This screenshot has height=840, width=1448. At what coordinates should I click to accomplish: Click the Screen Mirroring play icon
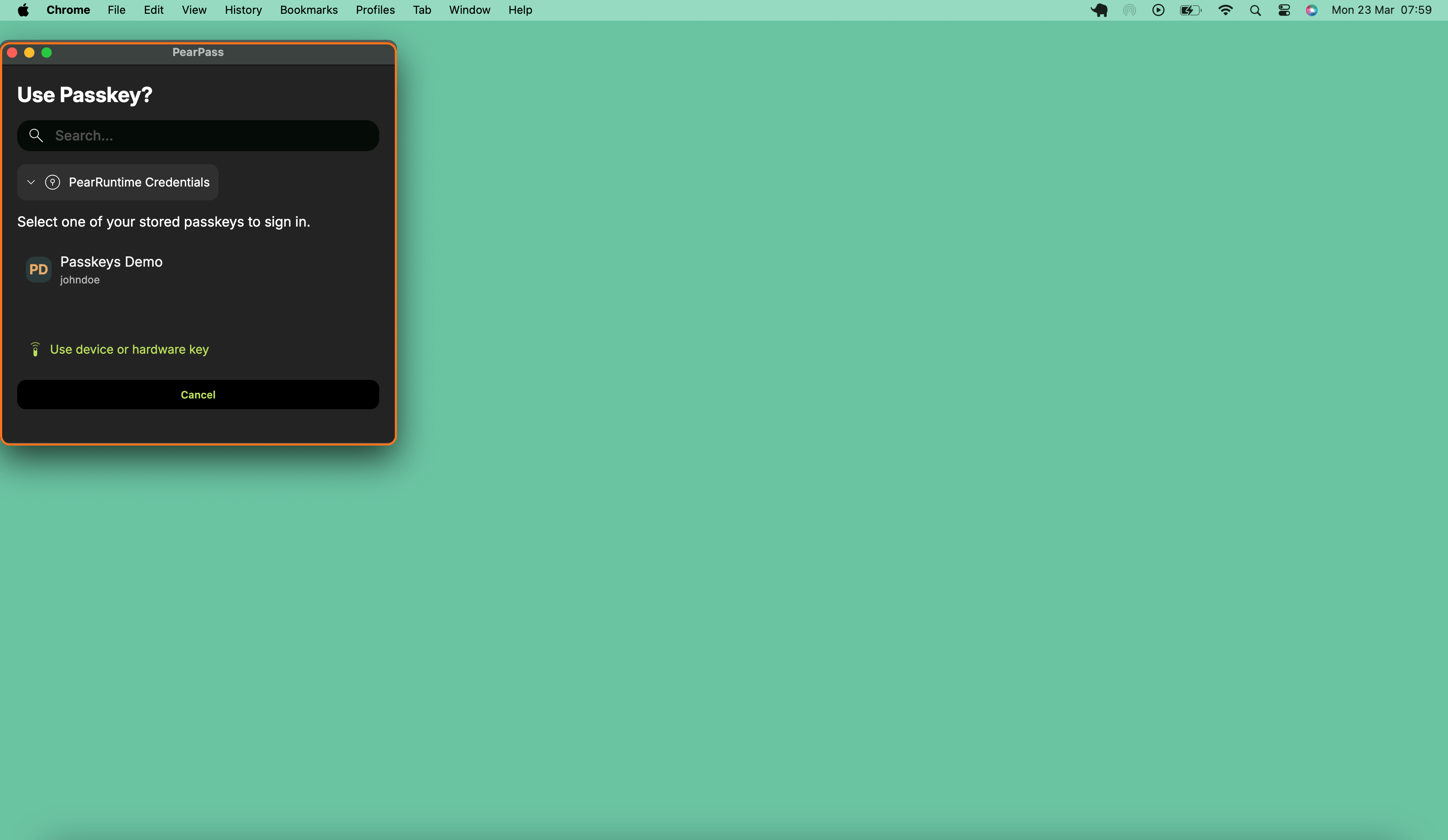click(x=1158, y=10)
